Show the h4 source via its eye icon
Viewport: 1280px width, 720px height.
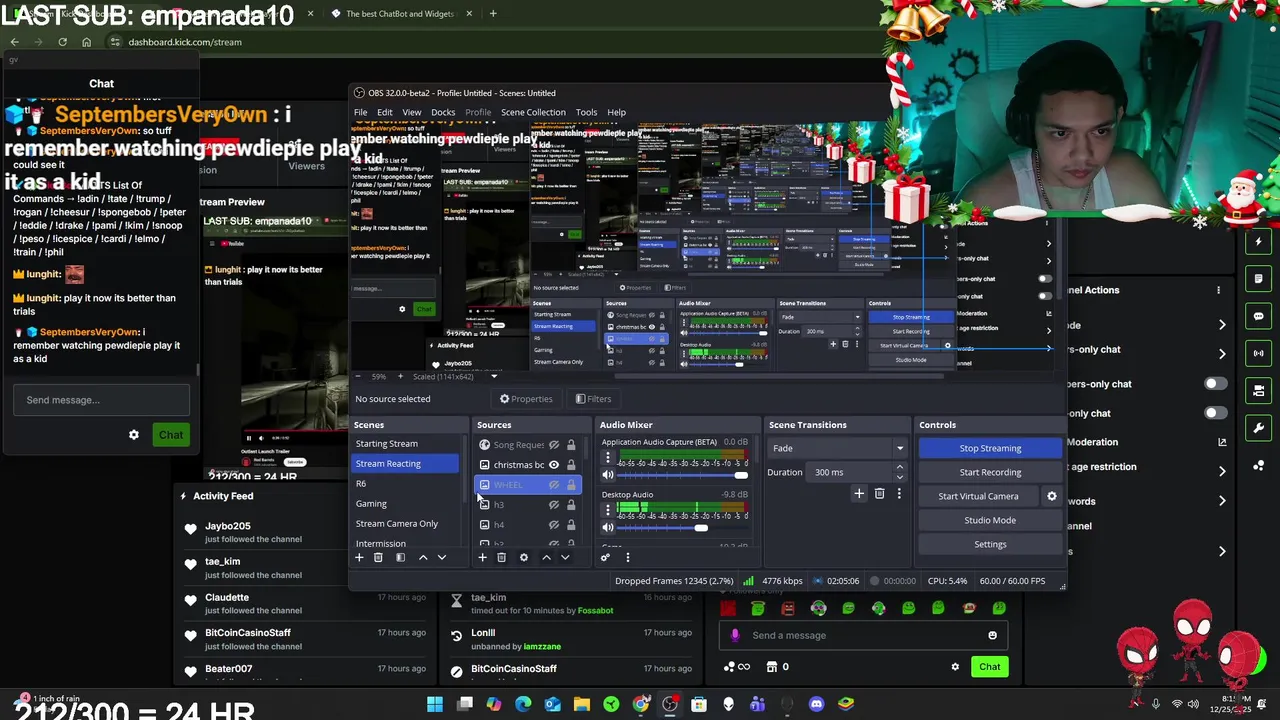(x=553, y=525)
